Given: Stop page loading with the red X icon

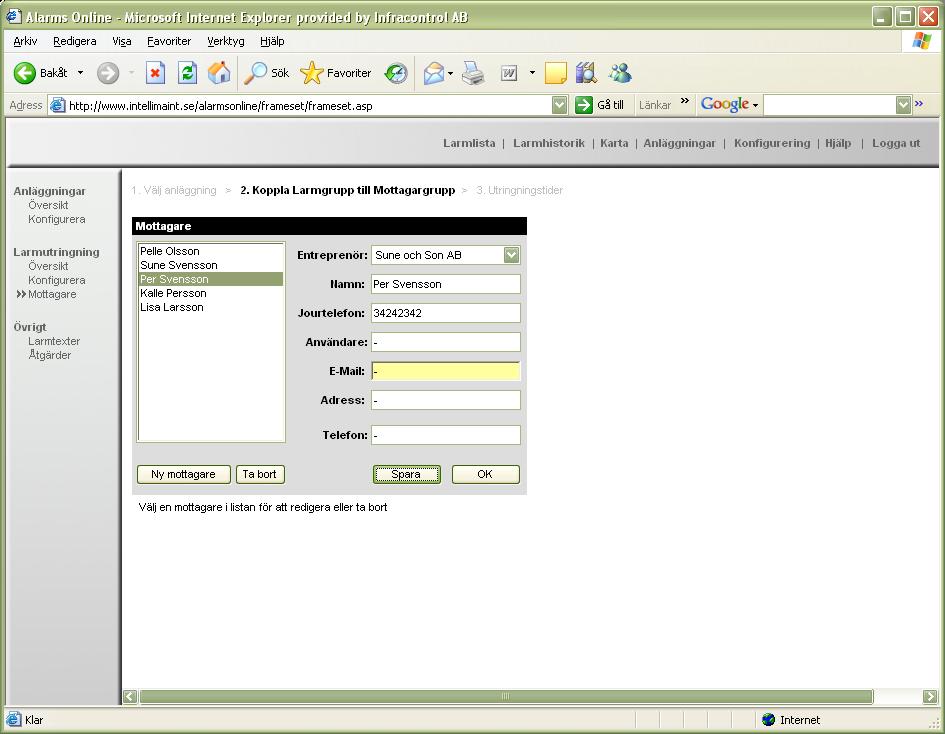Looking at the screenshot, I should click(155, 73).
